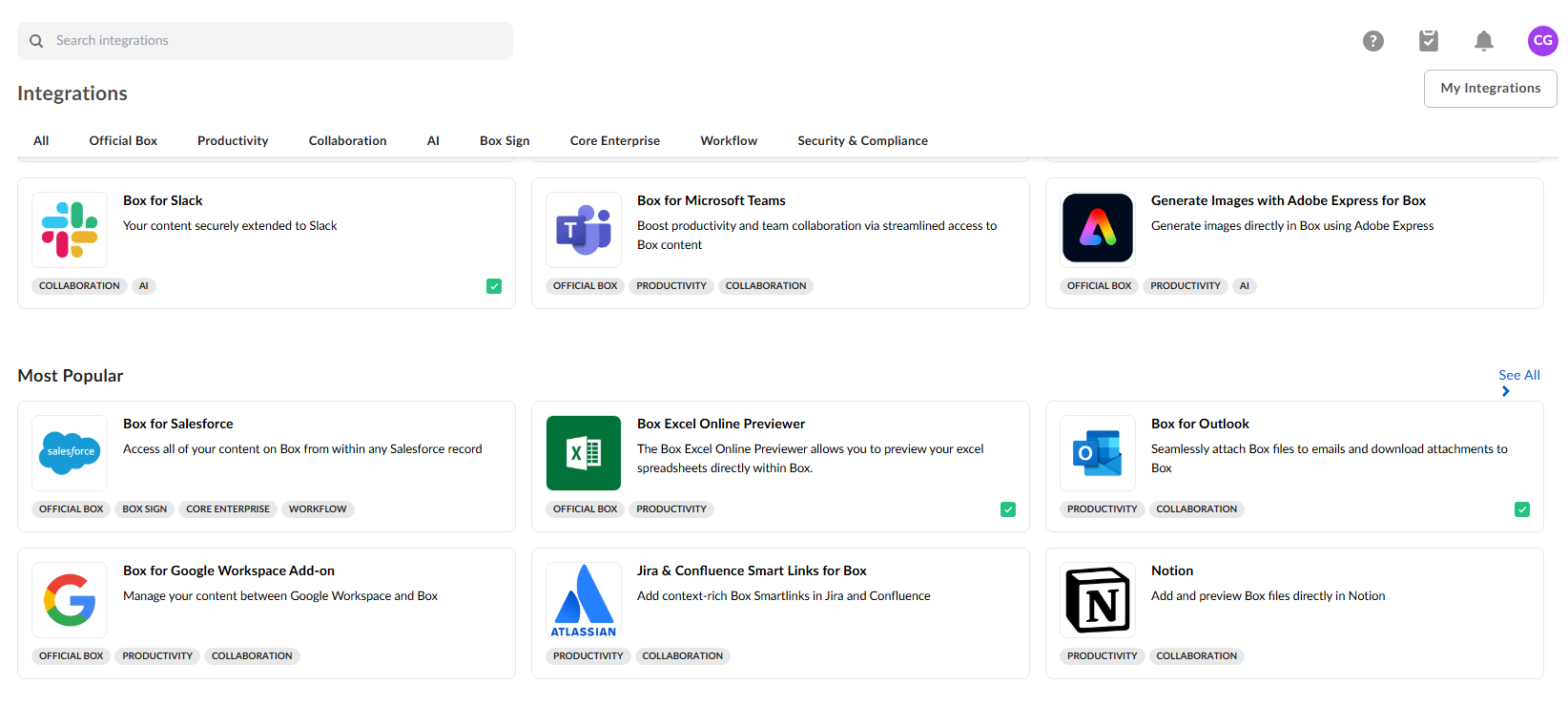The width and height of the screenshot is (1568, 705).
Task: Open the Box for Outlook title
Action: (1200, 424)
